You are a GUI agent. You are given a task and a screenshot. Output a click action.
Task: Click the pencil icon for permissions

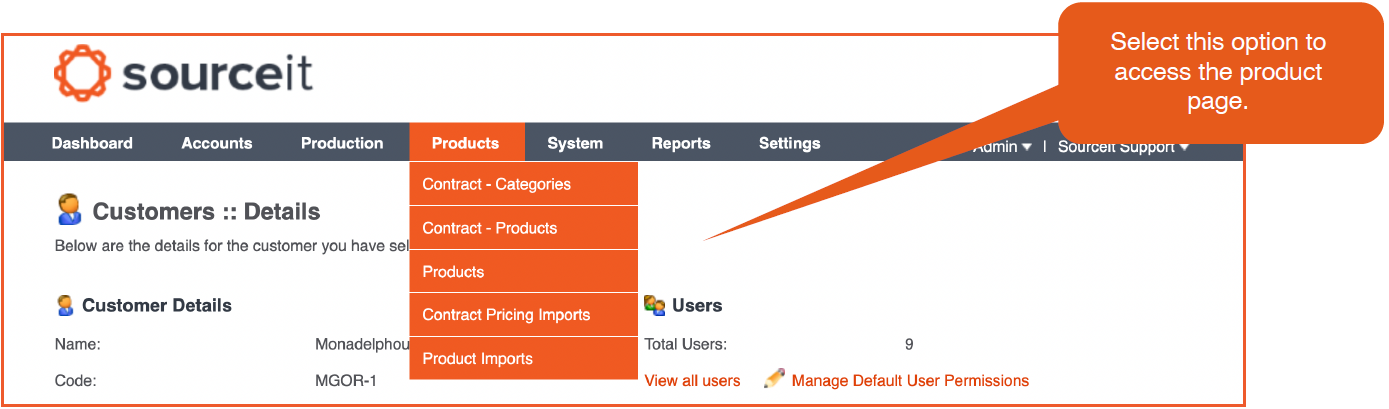(775, 378)
